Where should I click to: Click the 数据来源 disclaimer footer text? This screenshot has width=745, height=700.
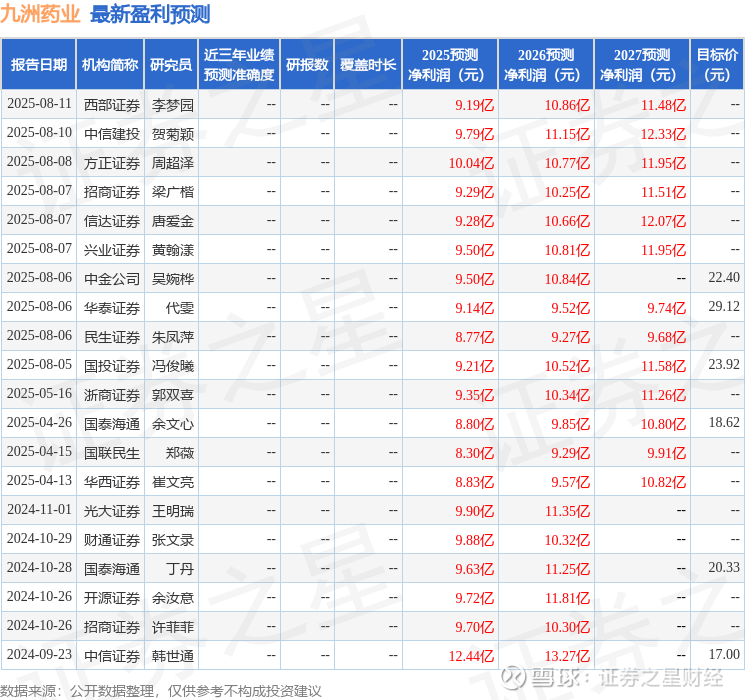[x=161, y=691]
